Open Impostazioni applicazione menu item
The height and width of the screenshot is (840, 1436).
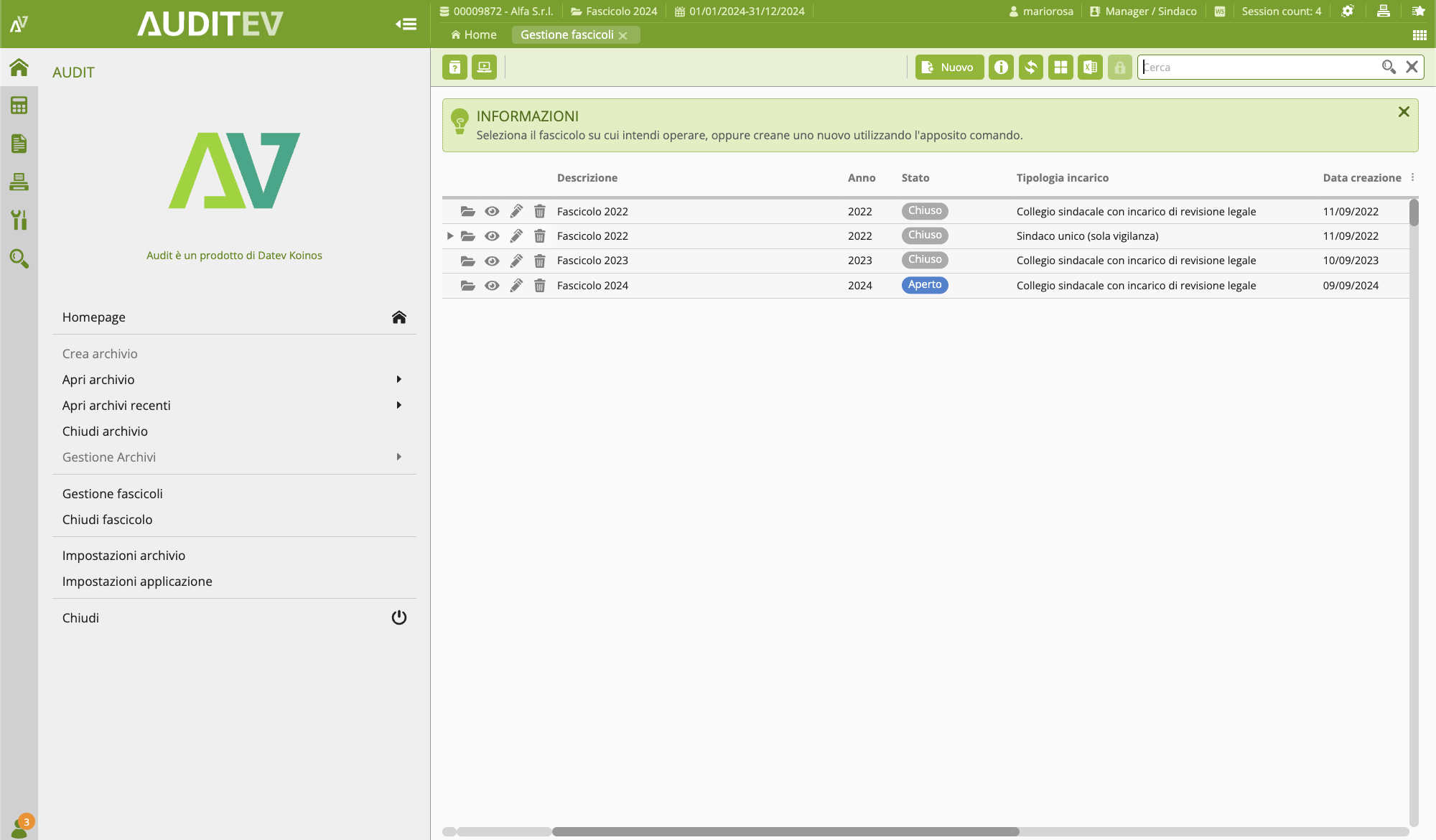click(x=234, y=581)
